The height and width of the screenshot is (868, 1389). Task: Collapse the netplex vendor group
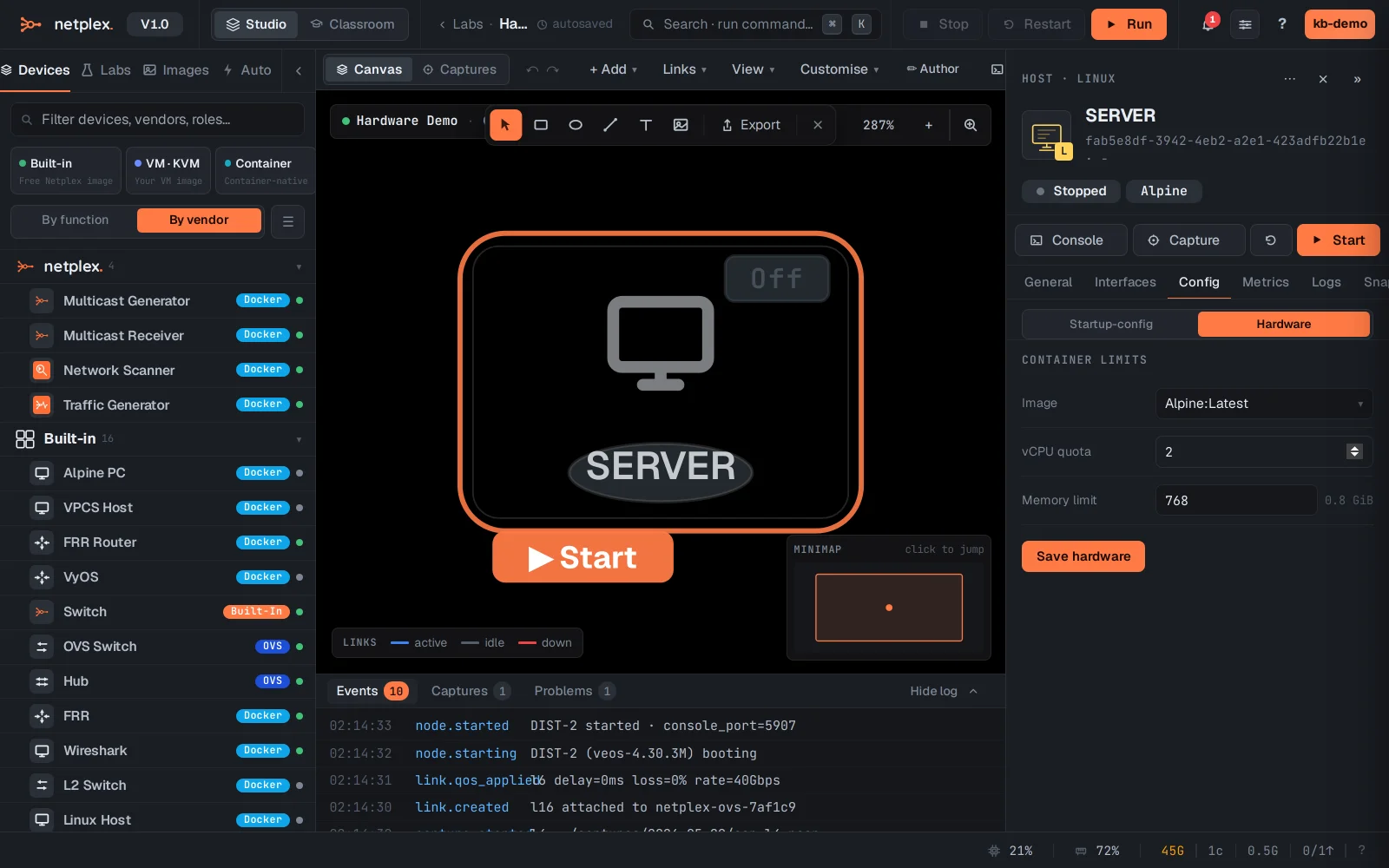tap(299, 267)
